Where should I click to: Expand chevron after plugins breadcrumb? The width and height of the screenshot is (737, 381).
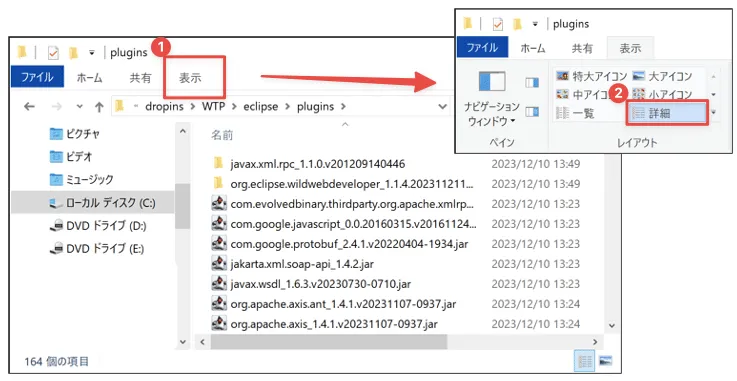[344, 107]
